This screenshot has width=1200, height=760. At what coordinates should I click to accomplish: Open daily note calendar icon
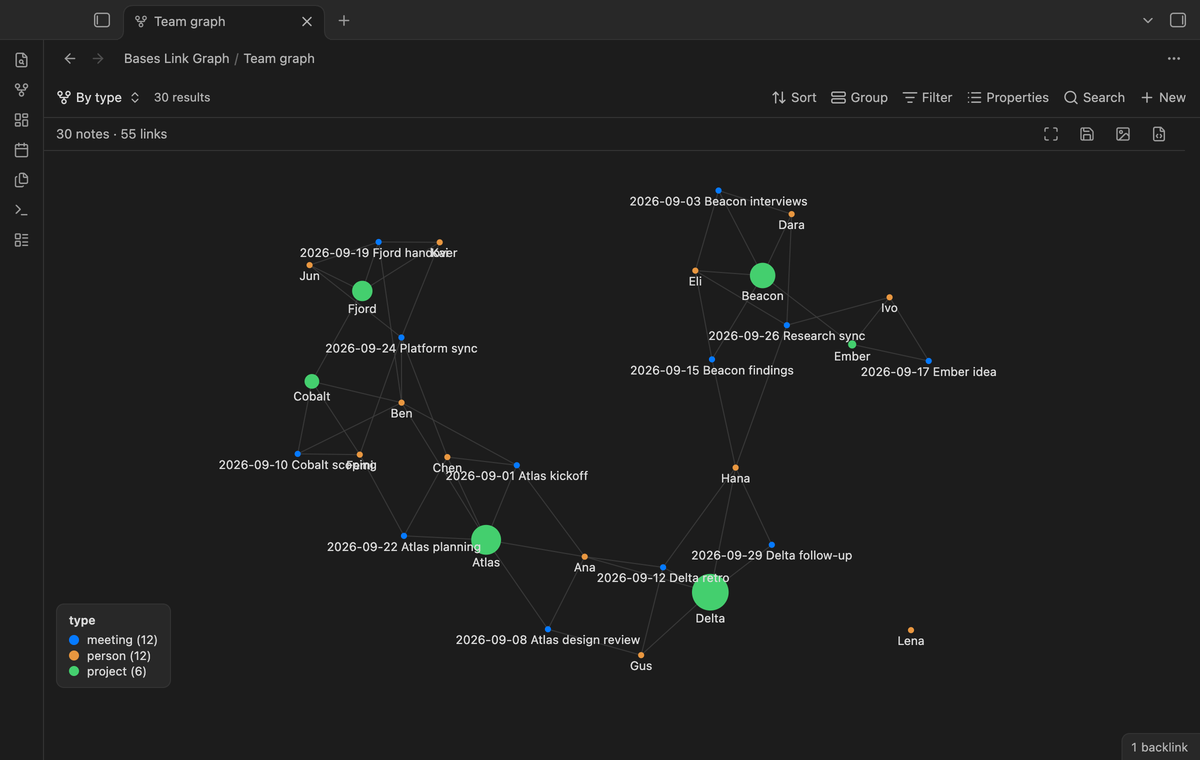21,150
